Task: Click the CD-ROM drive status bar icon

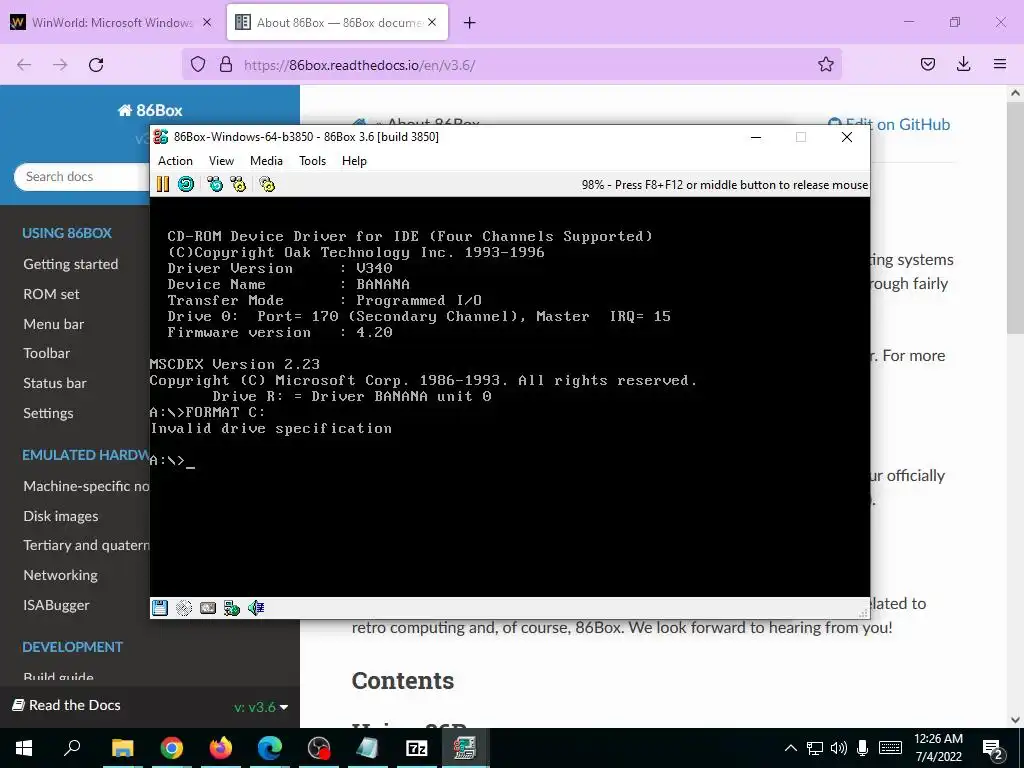Action: (184, 608)
